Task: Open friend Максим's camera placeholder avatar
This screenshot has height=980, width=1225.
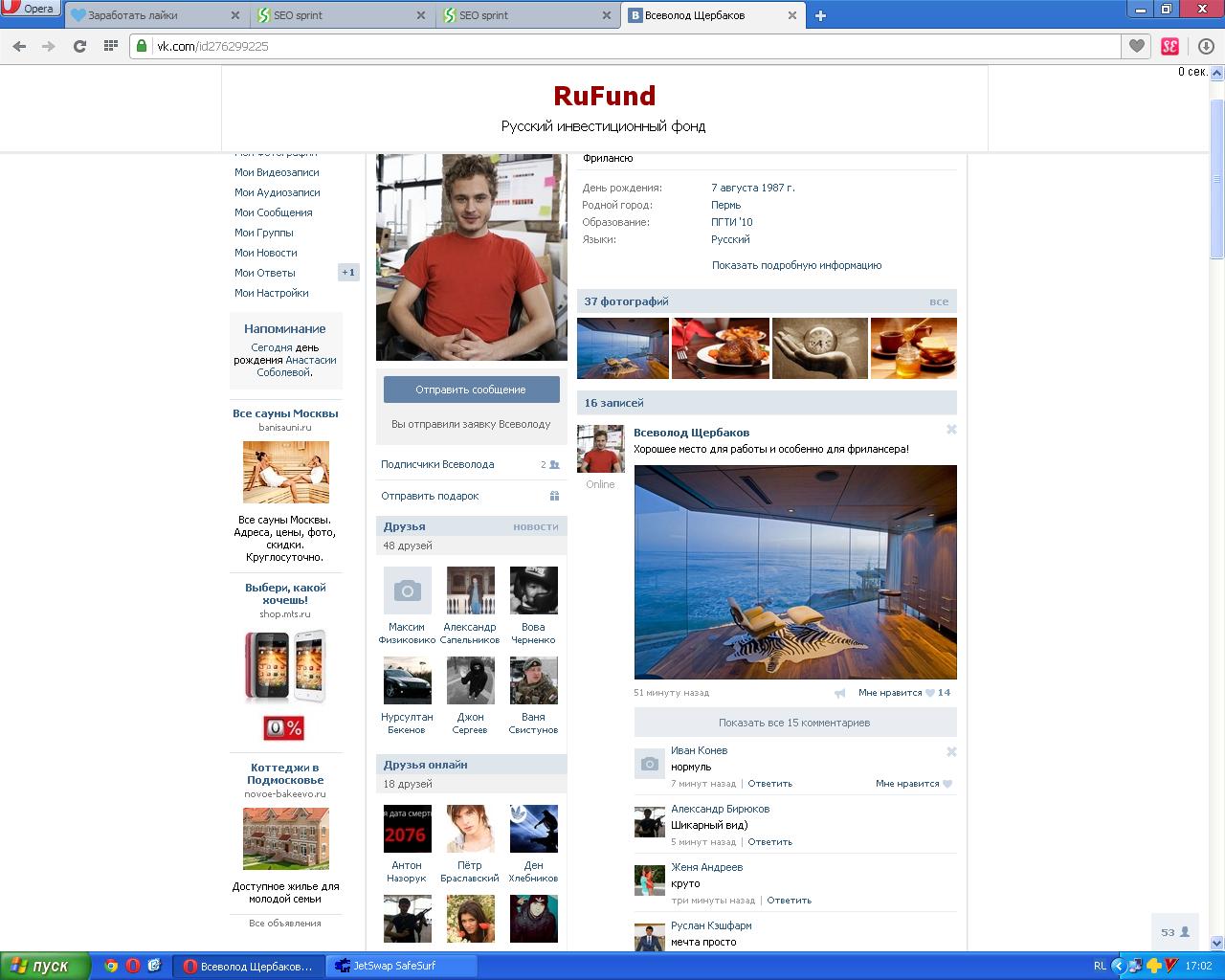Action: click(x=408, y=590)
